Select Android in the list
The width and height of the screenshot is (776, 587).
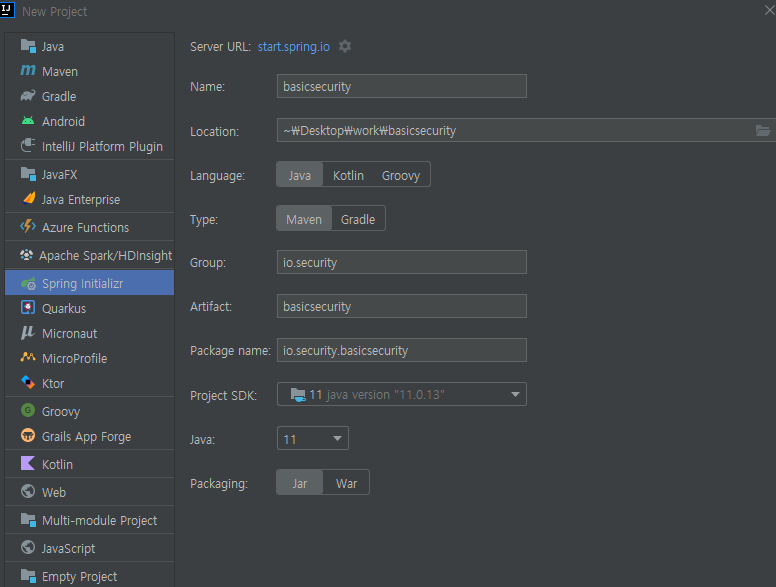coord(90,121)
